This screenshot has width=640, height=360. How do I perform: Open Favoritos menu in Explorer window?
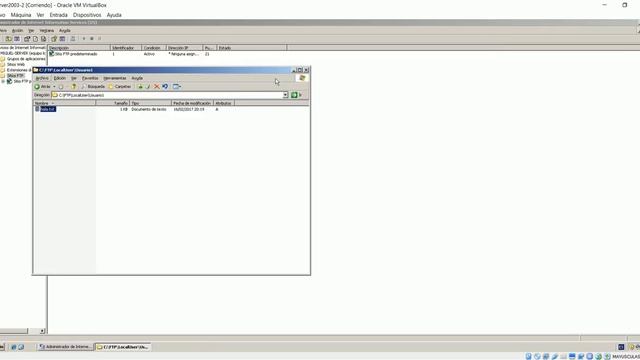(90, 78)
